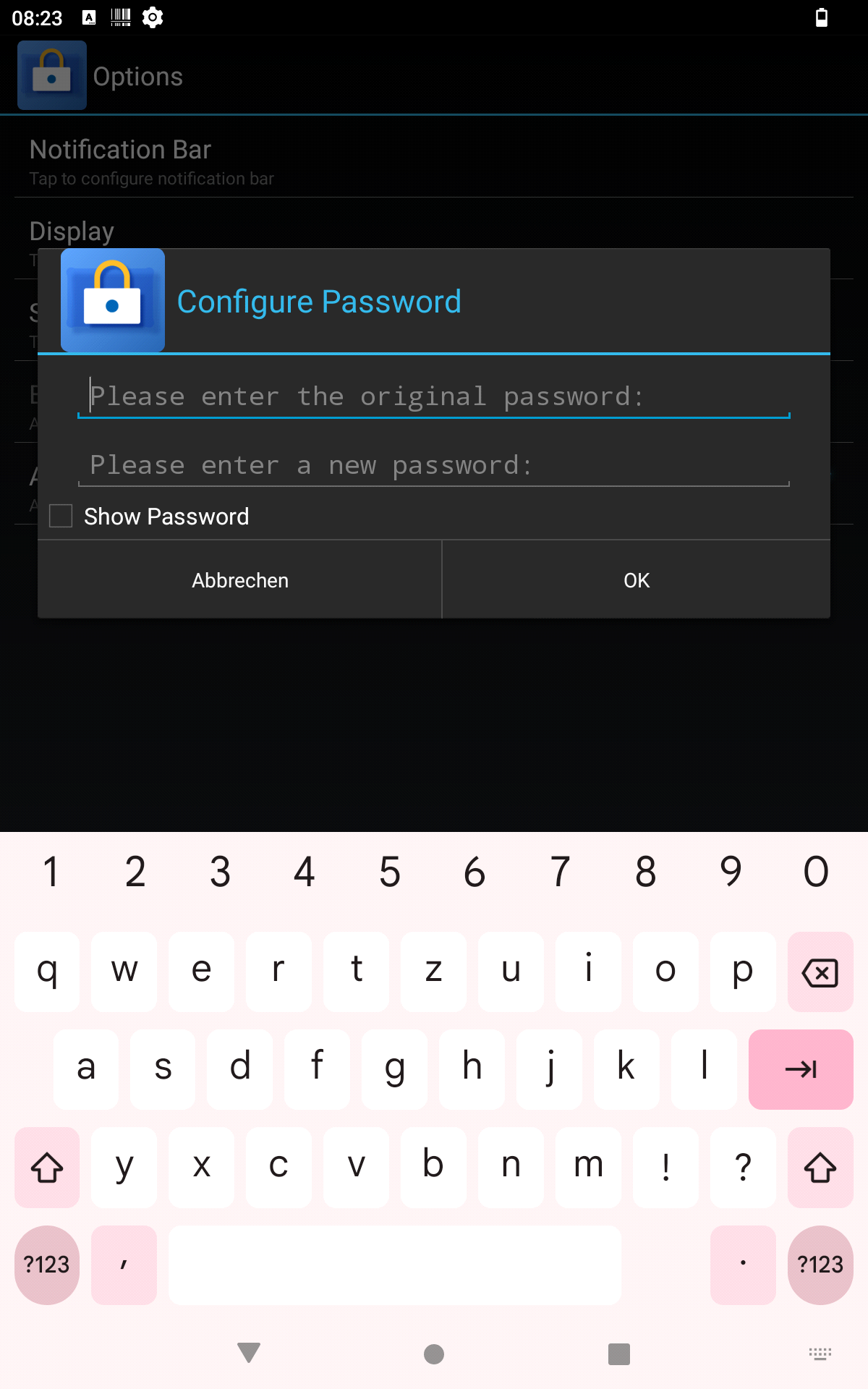Viewport: 868px width, 1389px height.
Task: Focus the original password field
Action: tap(434, 396)
